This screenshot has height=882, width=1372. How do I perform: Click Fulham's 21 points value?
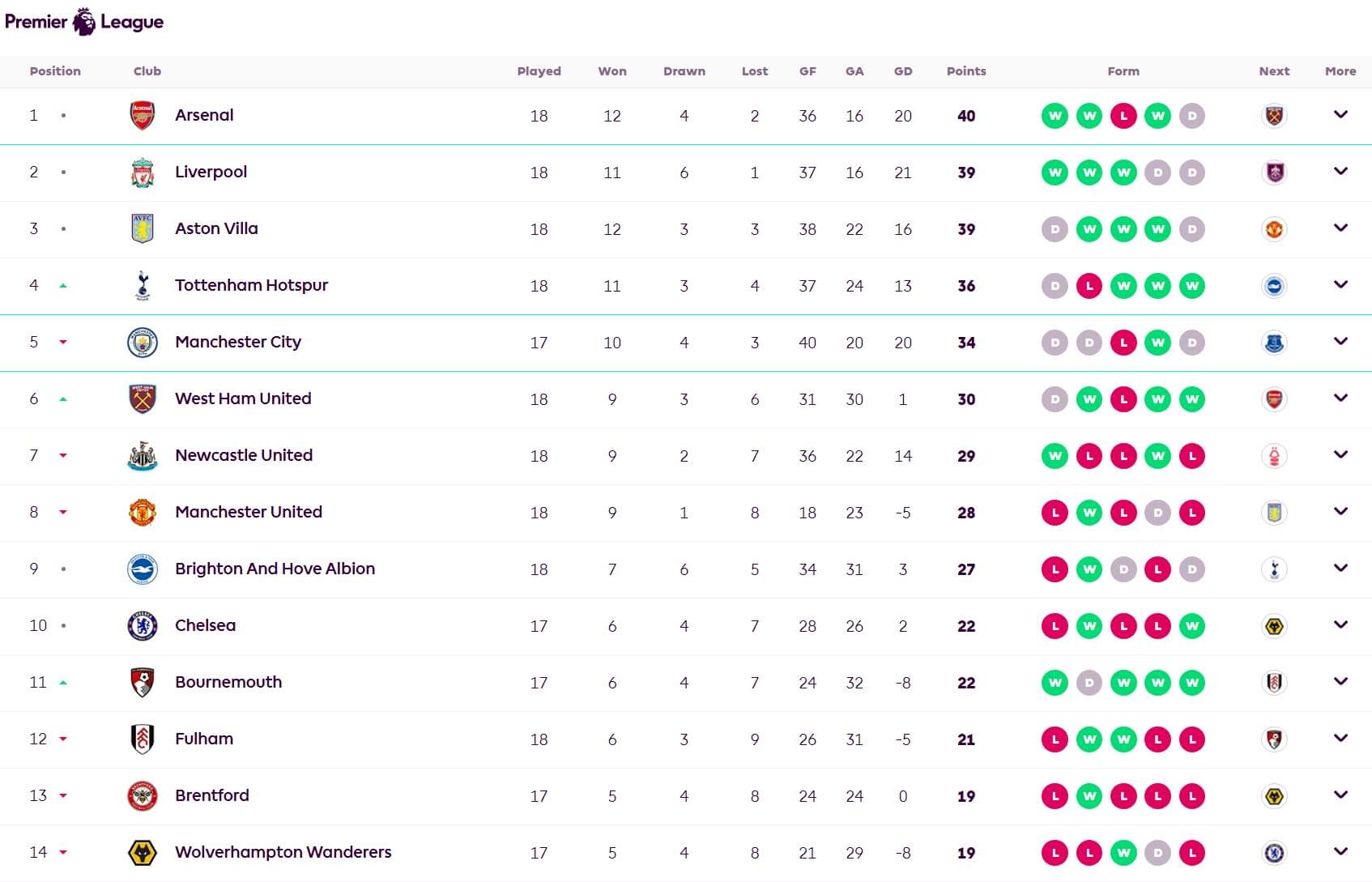tap(966, 739)
